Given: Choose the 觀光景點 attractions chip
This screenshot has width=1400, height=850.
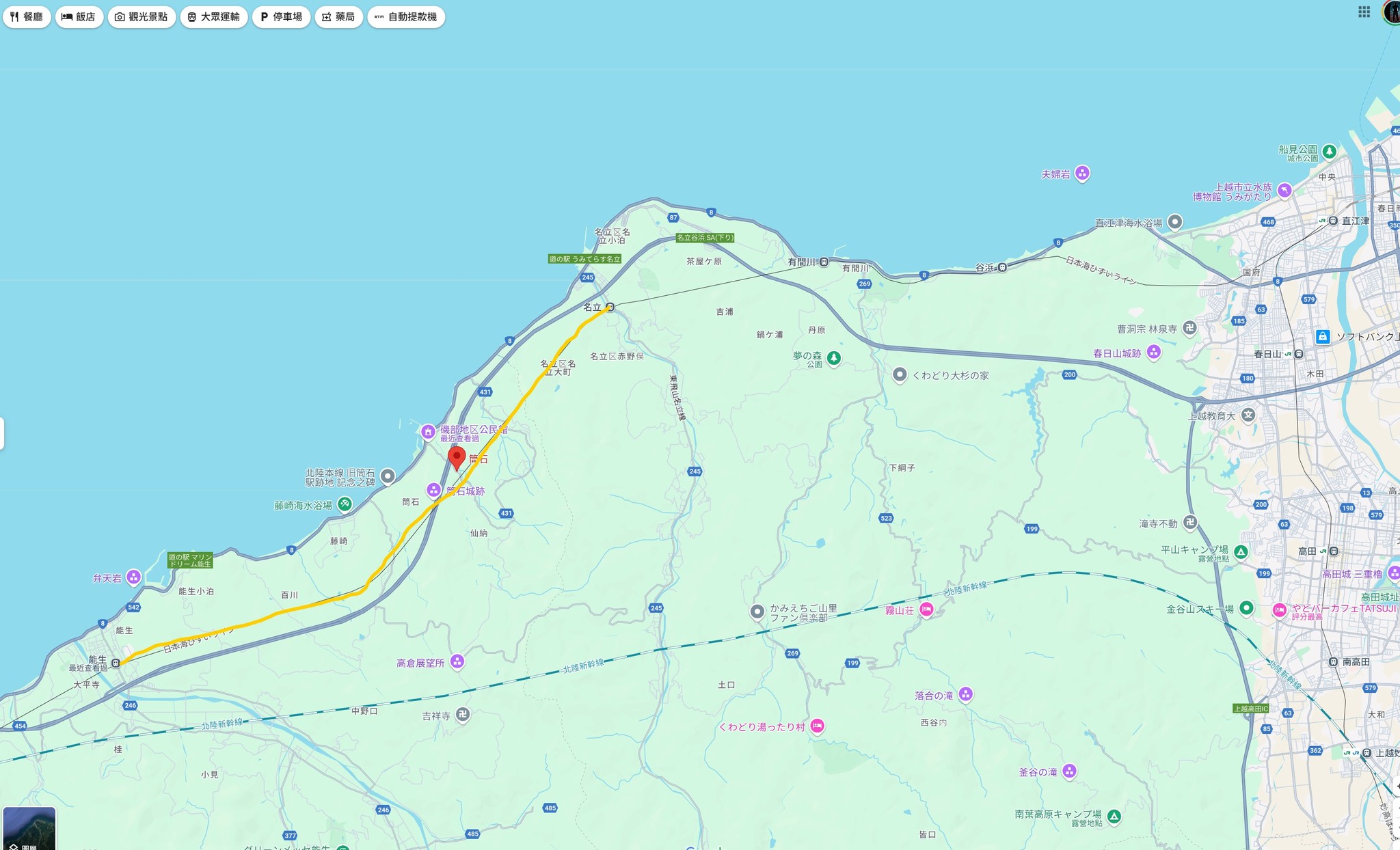Looking at the screenshot, I should pyautogui.click(x=142, y=17).
